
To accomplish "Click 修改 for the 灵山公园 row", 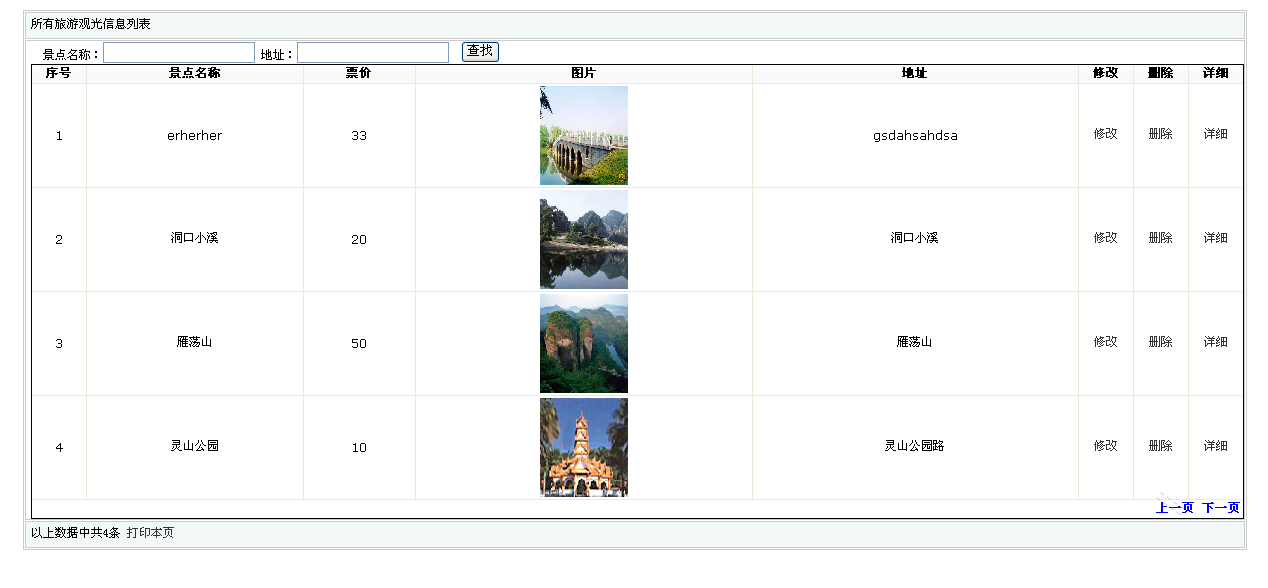I will [x=1105, y=446].
